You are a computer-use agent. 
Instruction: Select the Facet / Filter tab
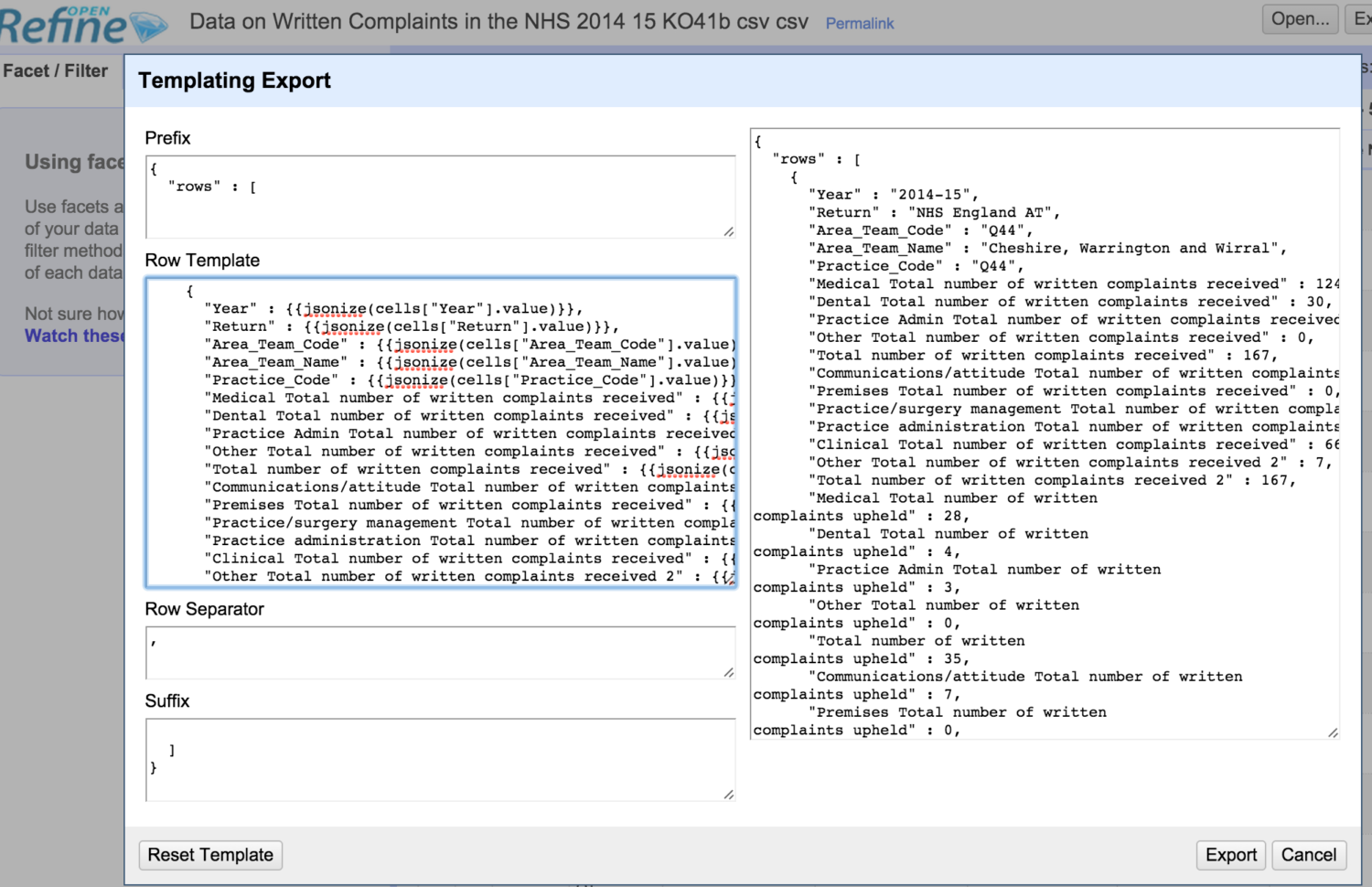pos(57,70)
